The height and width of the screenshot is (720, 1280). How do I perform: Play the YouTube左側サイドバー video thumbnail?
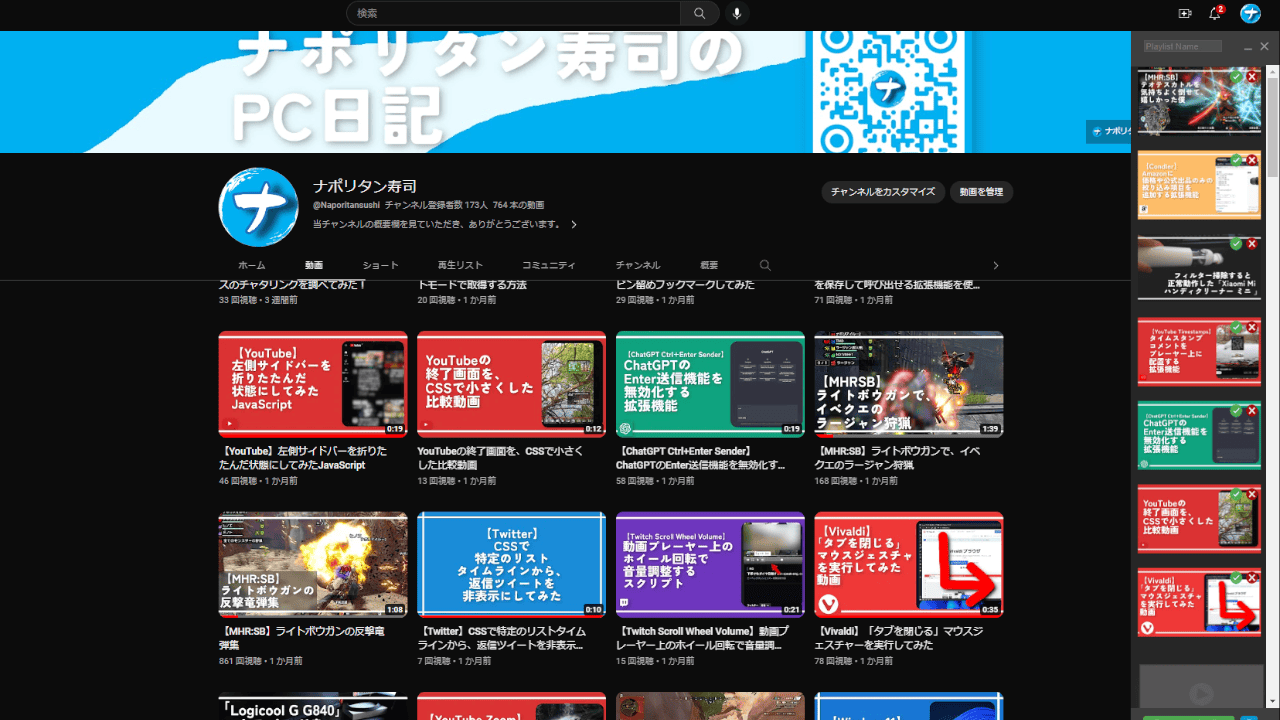pyautogui.click(x=313, y=385)
